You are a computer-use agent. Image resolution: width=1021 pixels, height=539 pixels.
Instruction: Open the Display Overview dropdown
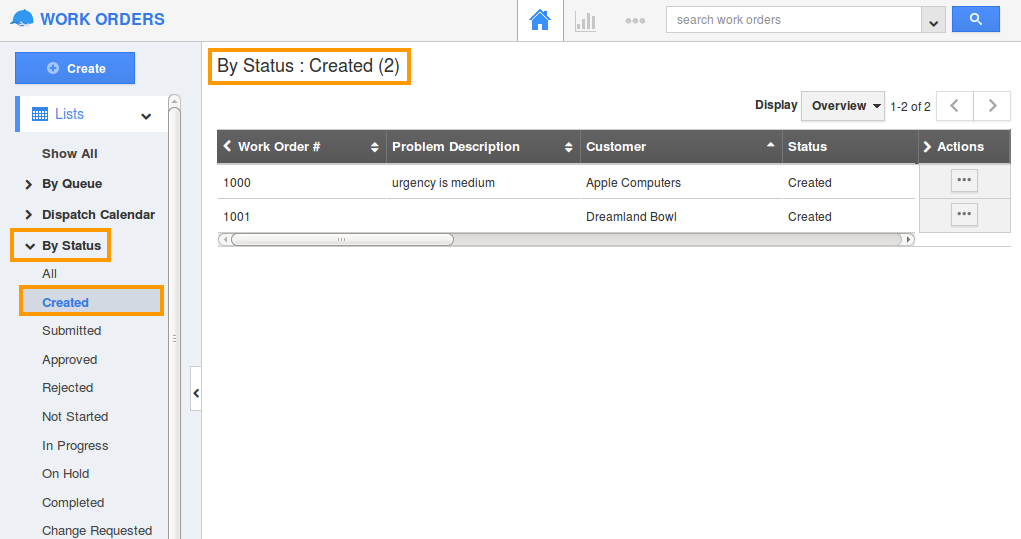(x=843, y=106)
